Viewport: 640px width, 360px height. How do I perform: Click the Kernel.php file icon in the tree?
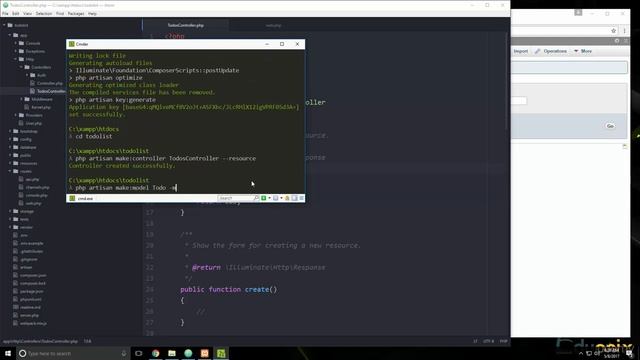(x=27, y=107)
